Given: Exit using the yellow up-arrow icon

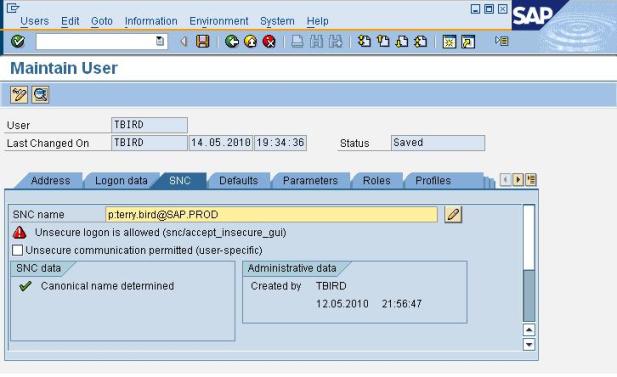Looking at the screenshot, I should tap(250, 41).
